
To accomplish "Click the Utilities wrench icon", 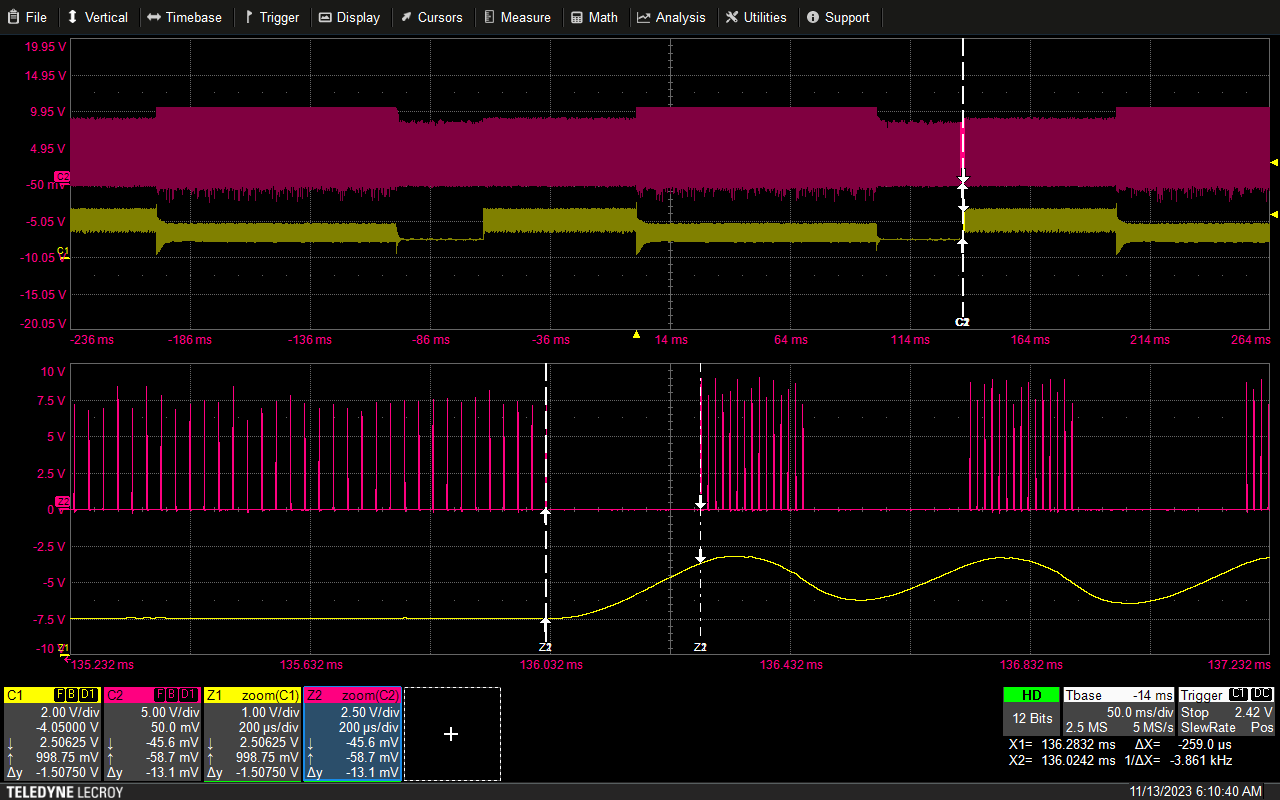I will (x=733, y=17).
